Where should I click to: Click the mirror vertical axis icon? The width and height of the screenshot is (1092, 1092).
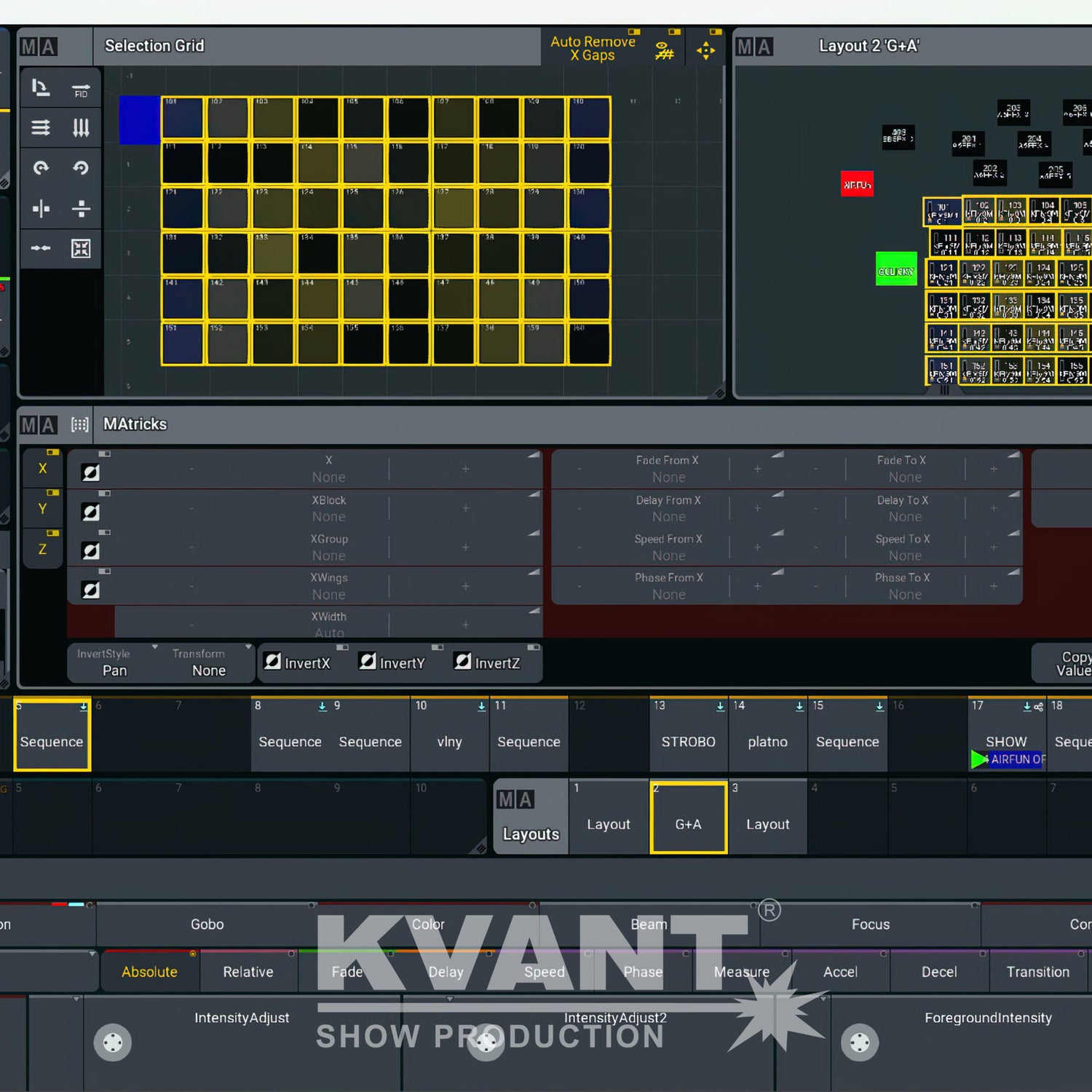pos(41,209)
